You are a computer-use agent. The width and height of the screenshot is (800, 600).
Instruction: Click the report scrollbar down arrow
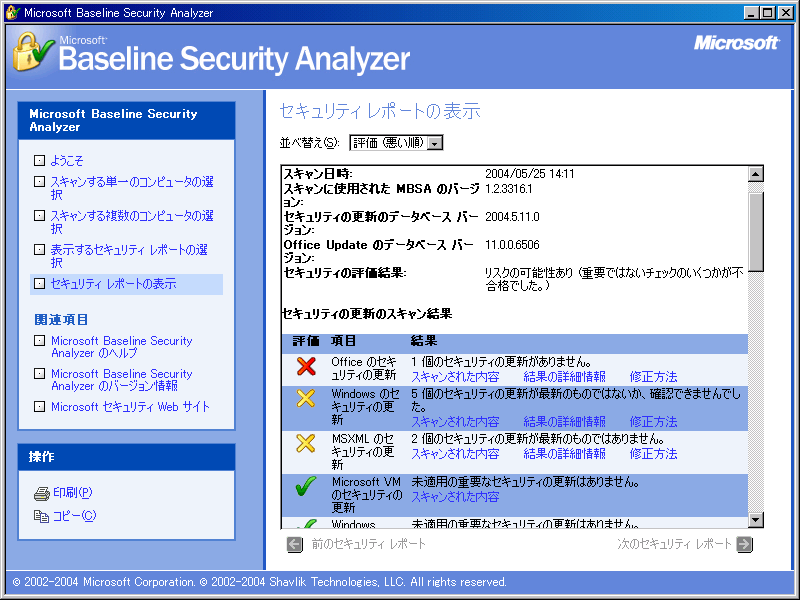point(756,520)
